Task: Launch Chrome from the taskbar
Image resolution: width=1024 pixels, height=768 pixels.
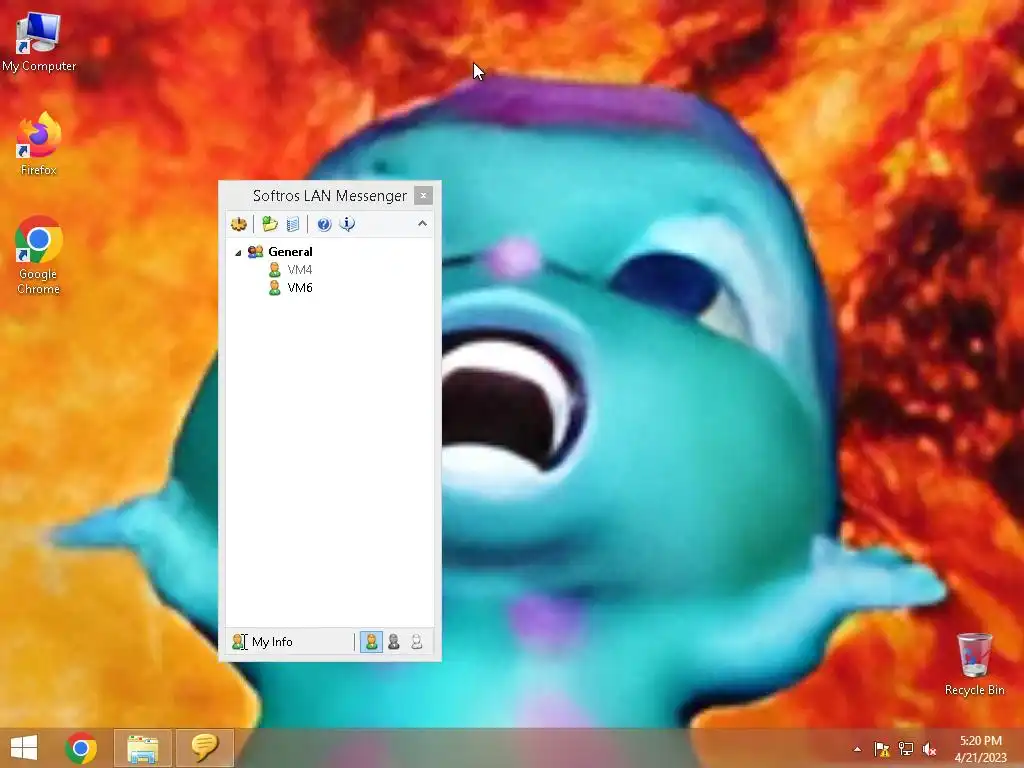Action: [81, 748]
